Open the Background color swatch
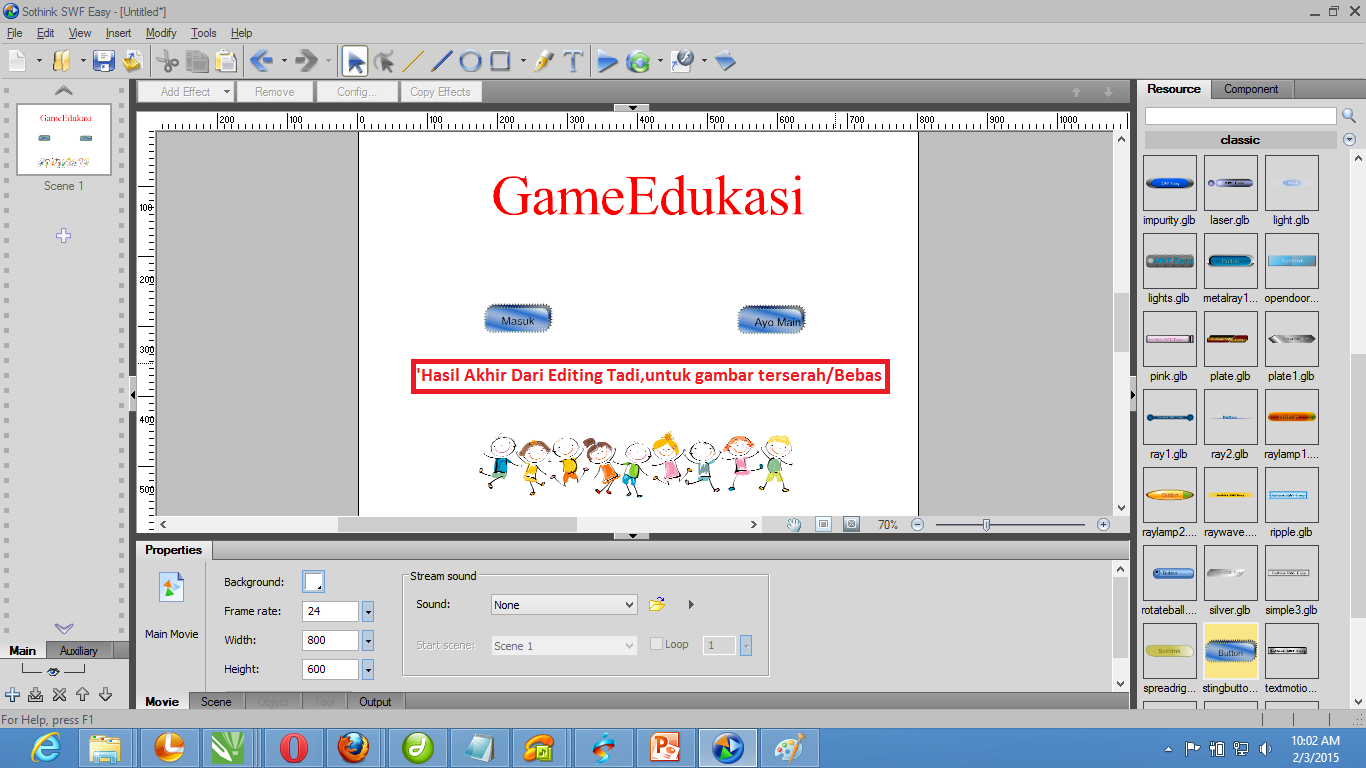The height and width of the screenshot is (768, 1366). point(311,580)
